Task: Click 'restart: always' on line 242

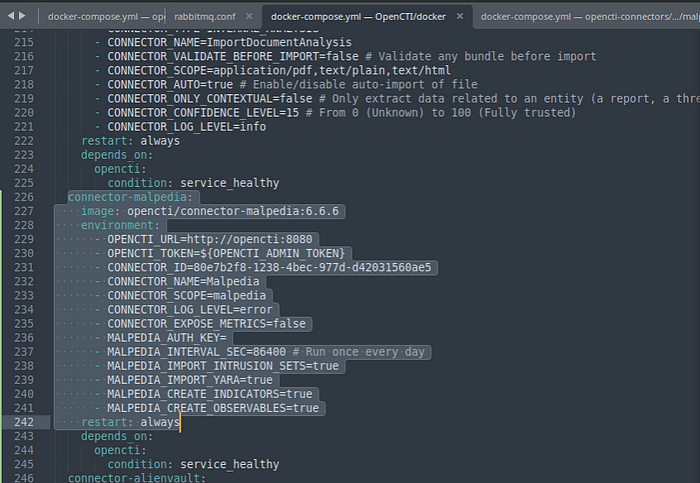Action: pyautogui.click(x=130, y=422)
